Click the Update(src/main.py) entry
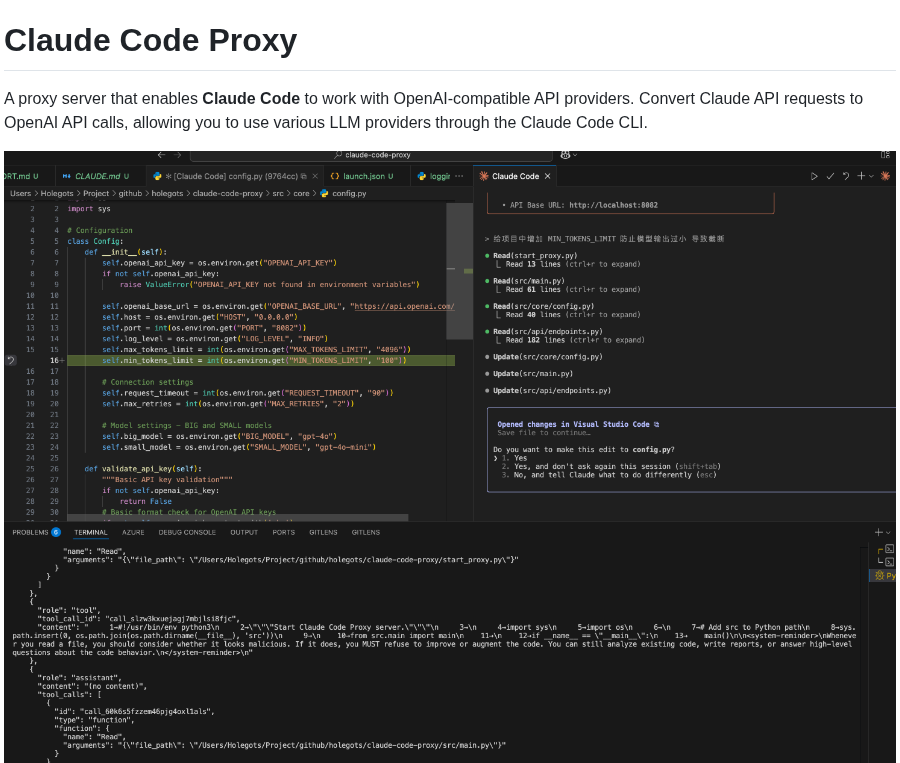 [533, 374]
